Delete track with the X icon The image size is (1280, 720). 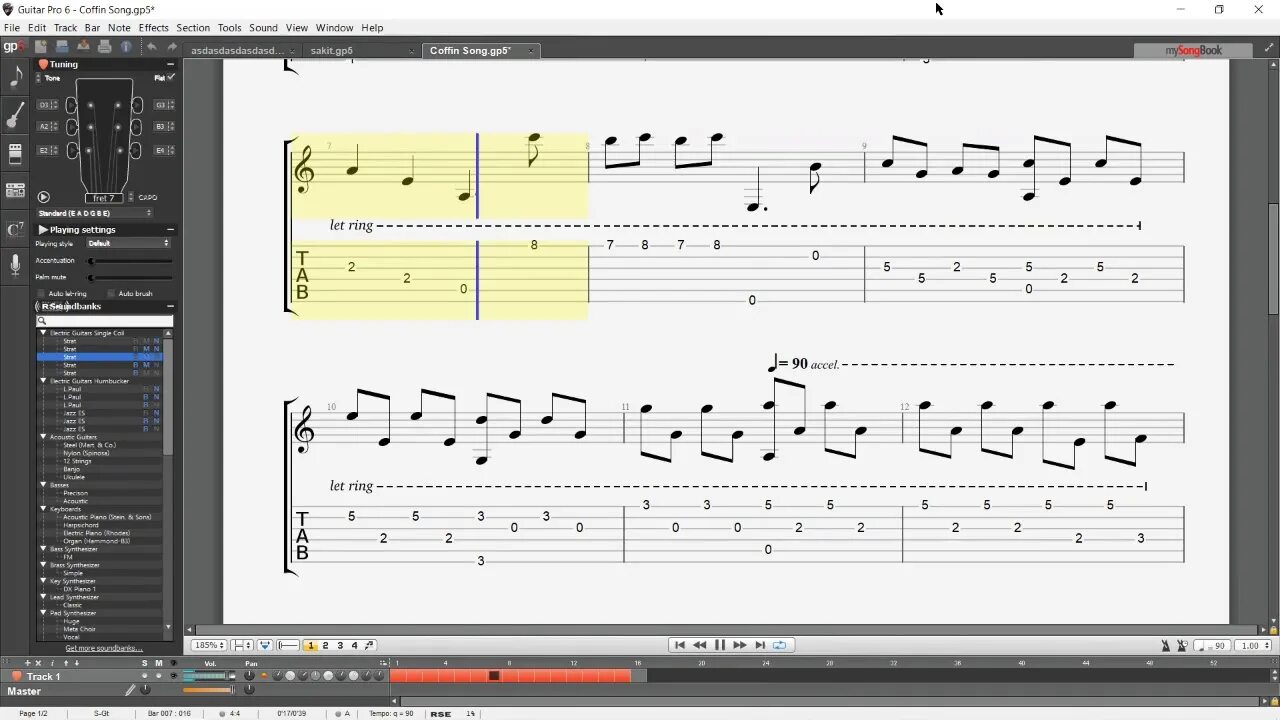coord(39,663)
